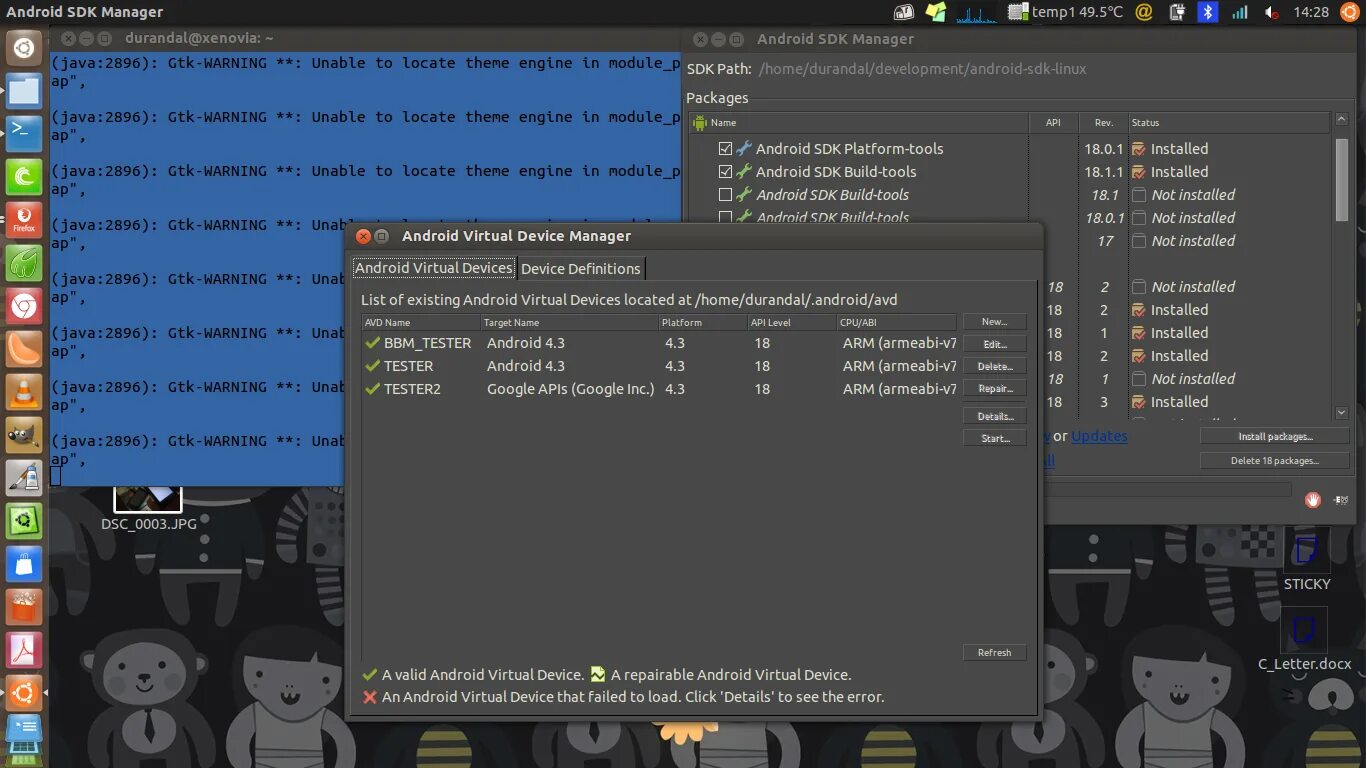Click Google APIs (Google Inc.) target cell

tap(570, 389)
